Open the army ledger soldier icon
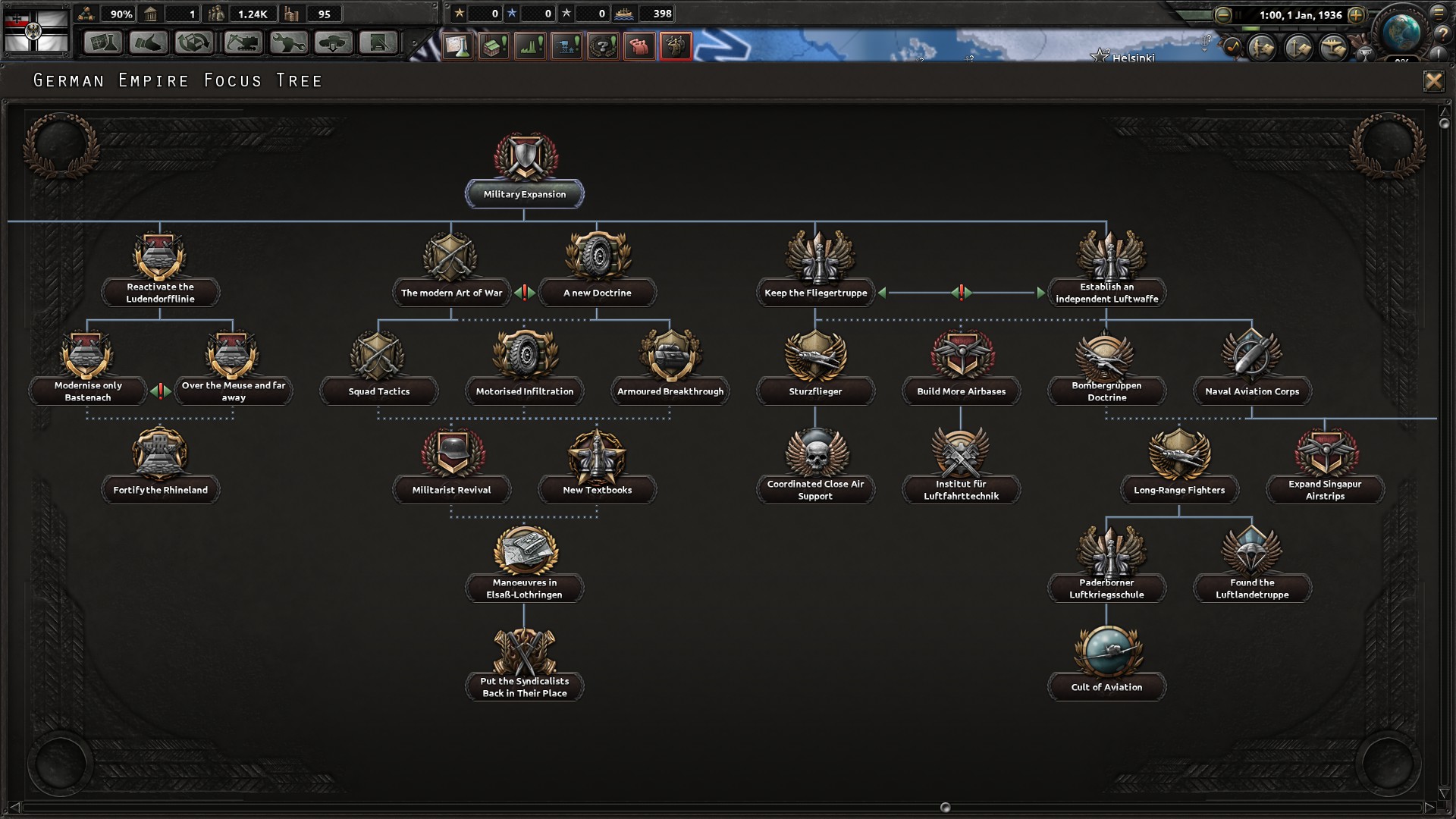 coord(1263,48)
